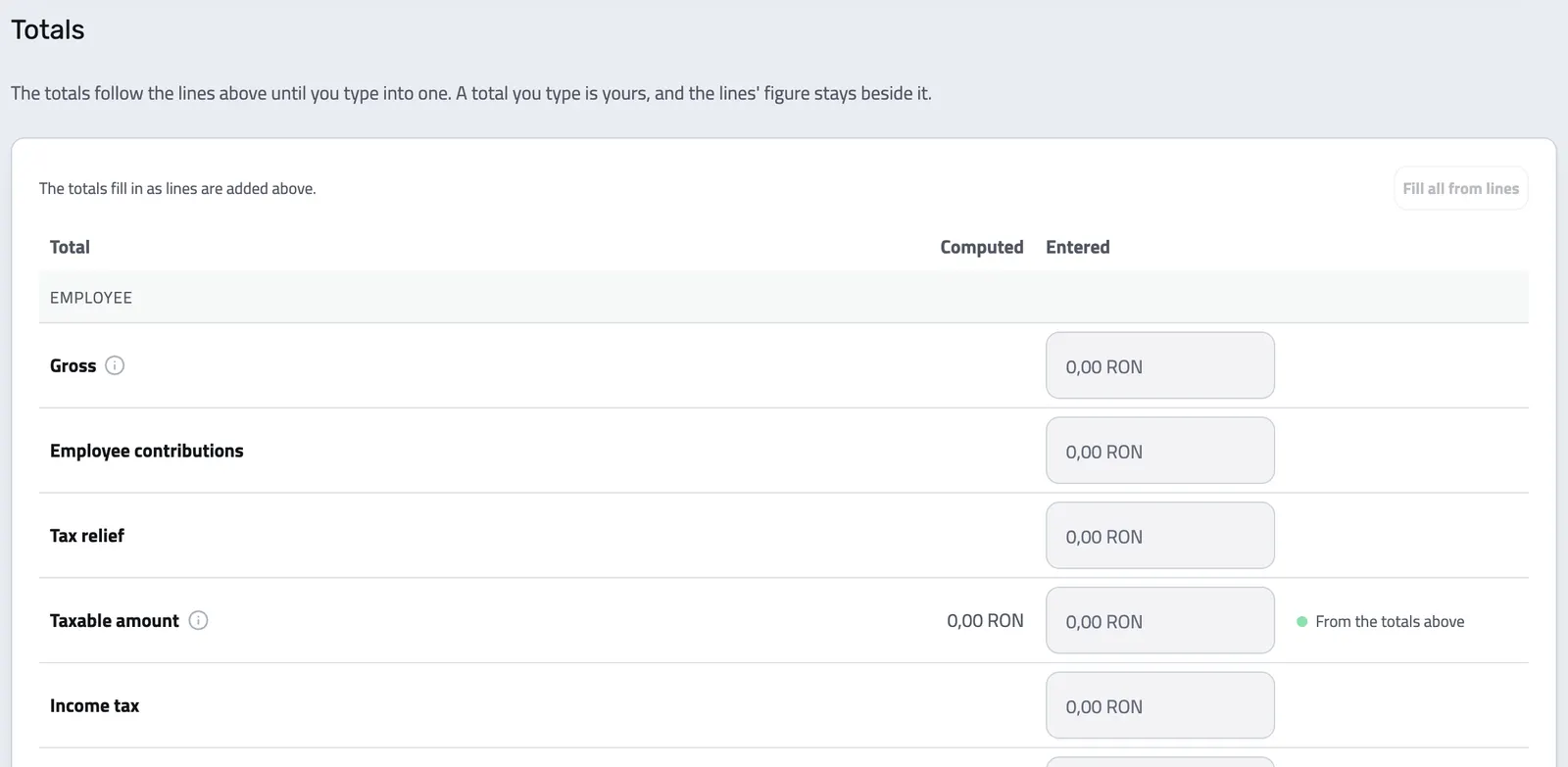The width and height of the screenshot is (1568, 767).
Task: Click the Employee contributions row label
Action: coord(147,451)
